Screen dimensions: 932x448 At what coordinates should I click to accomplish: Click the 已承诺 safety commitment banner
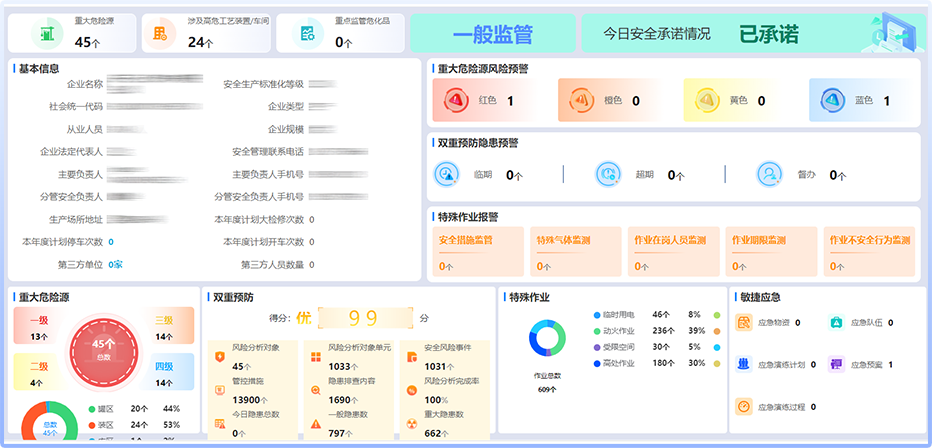click(x=752, y=33)
